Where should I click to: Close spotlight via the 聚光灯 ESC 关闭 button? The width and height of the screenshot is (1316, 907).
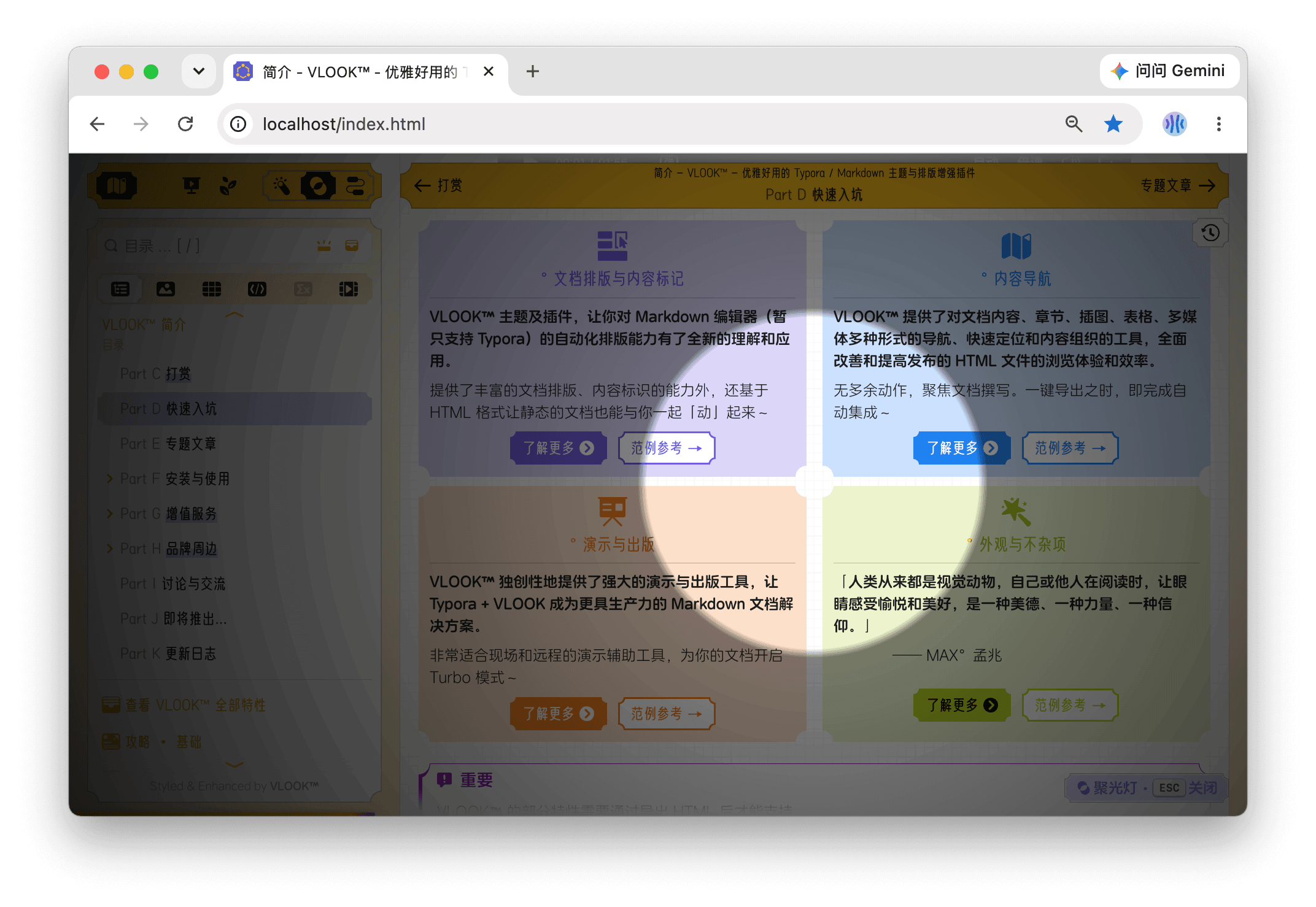click(x=1147, y=788)
